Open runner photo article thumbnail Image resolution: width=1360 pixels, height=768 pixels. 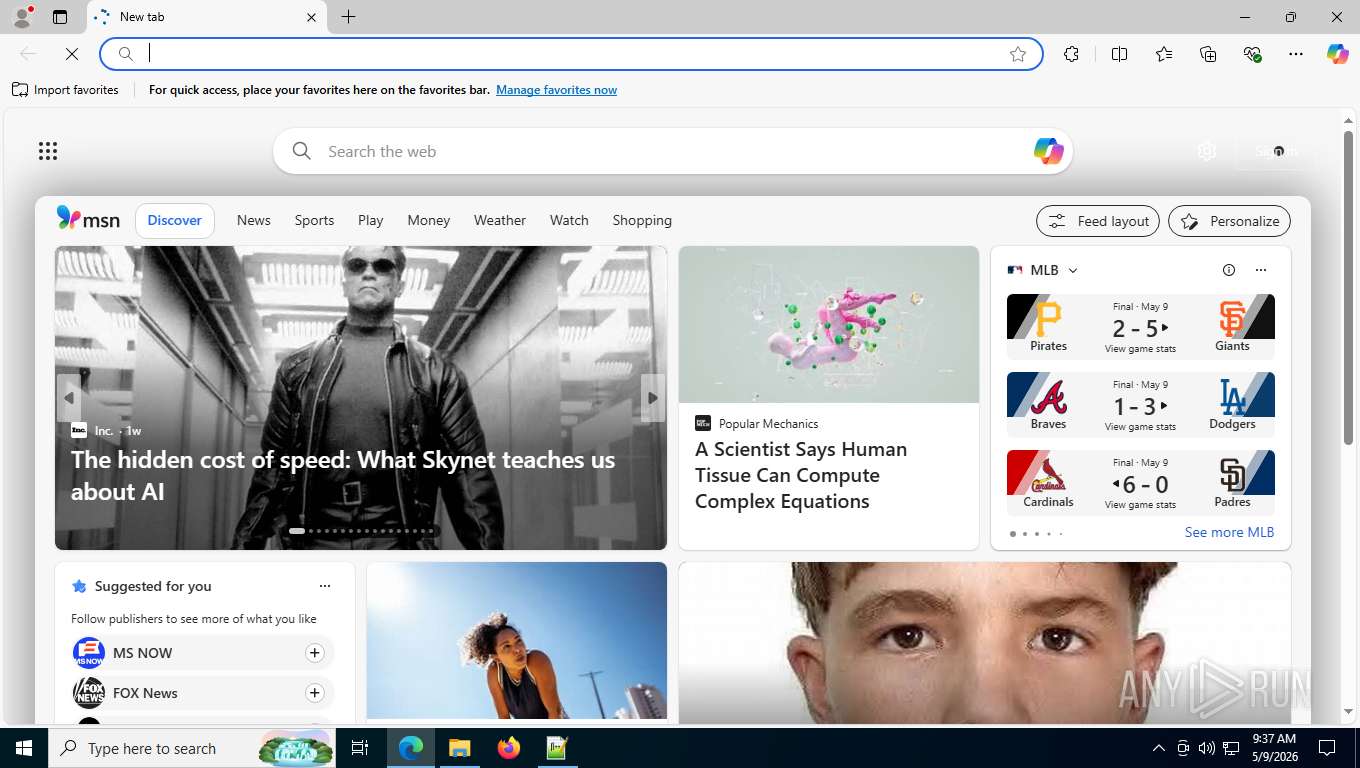(x=517, y=640)
